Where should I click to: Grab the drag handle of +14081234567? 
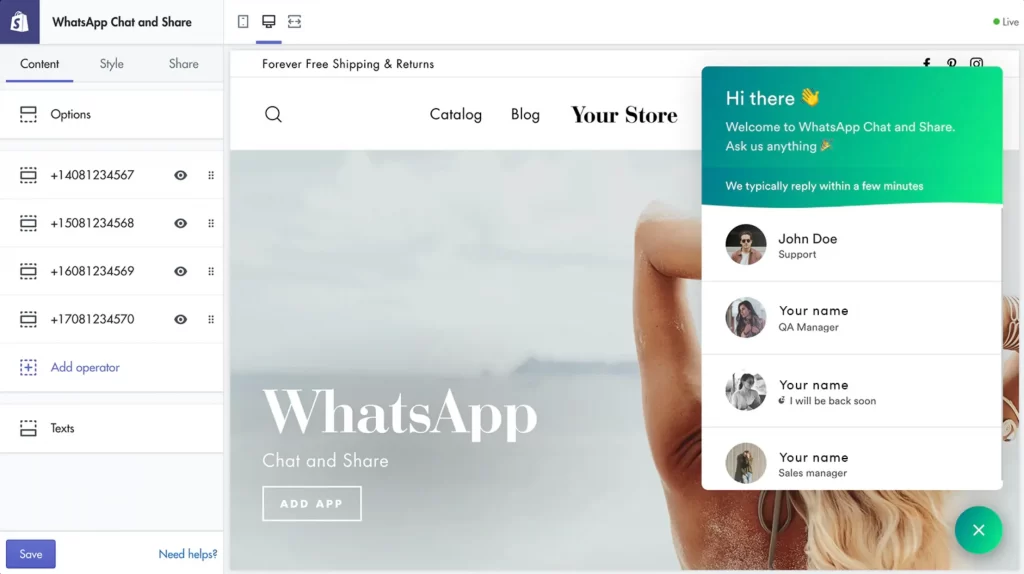click(211, 175)
